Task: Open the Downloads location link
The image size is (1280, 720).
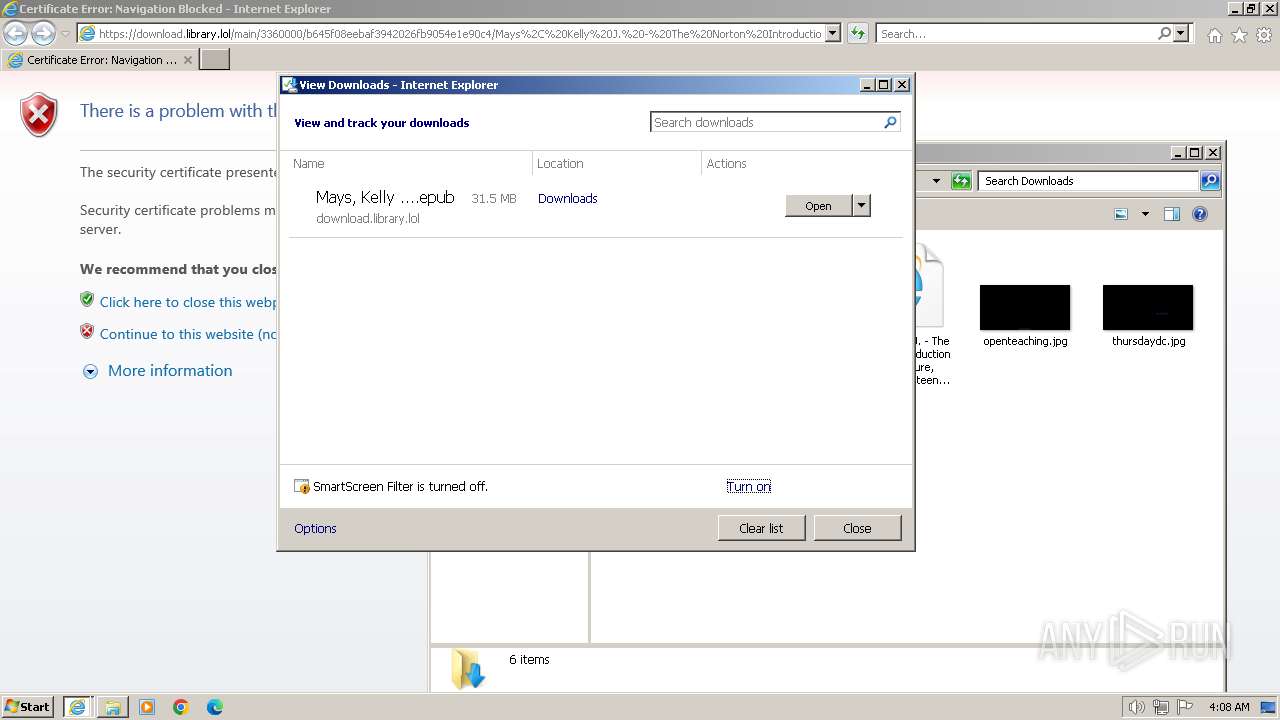Action: pyautogui.click(x=567, y=199)
